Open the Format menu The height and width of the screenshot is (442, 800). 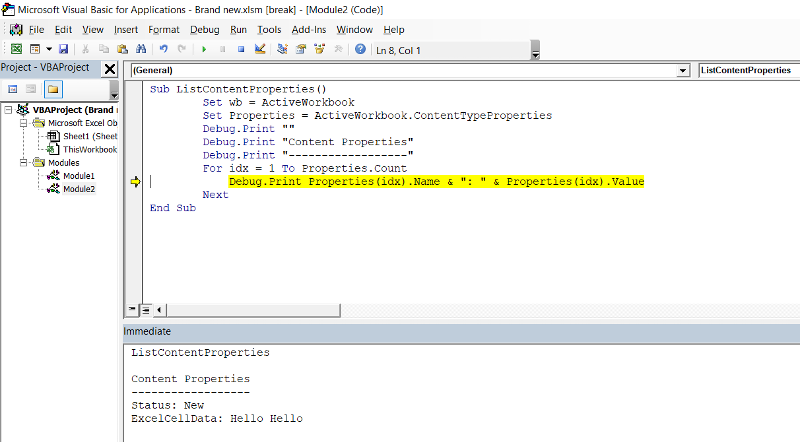(164, 30)
